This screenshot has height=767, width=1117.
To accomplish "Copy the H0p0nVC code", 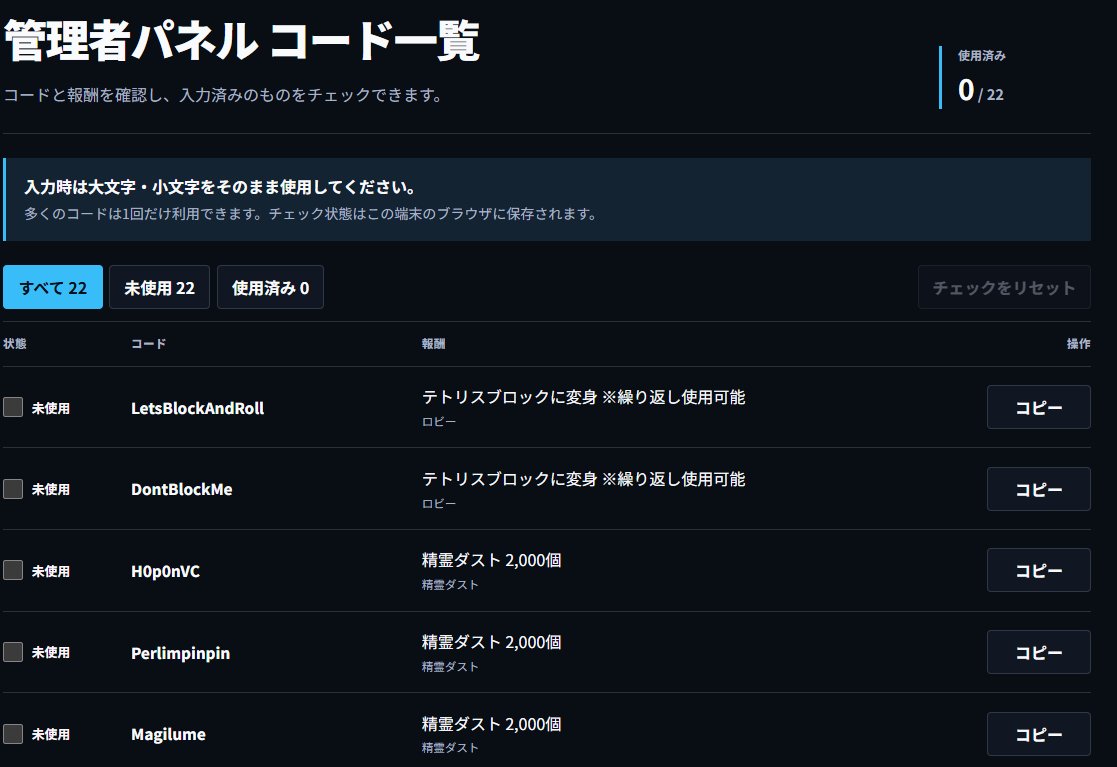I will [x=1039, y=570].
